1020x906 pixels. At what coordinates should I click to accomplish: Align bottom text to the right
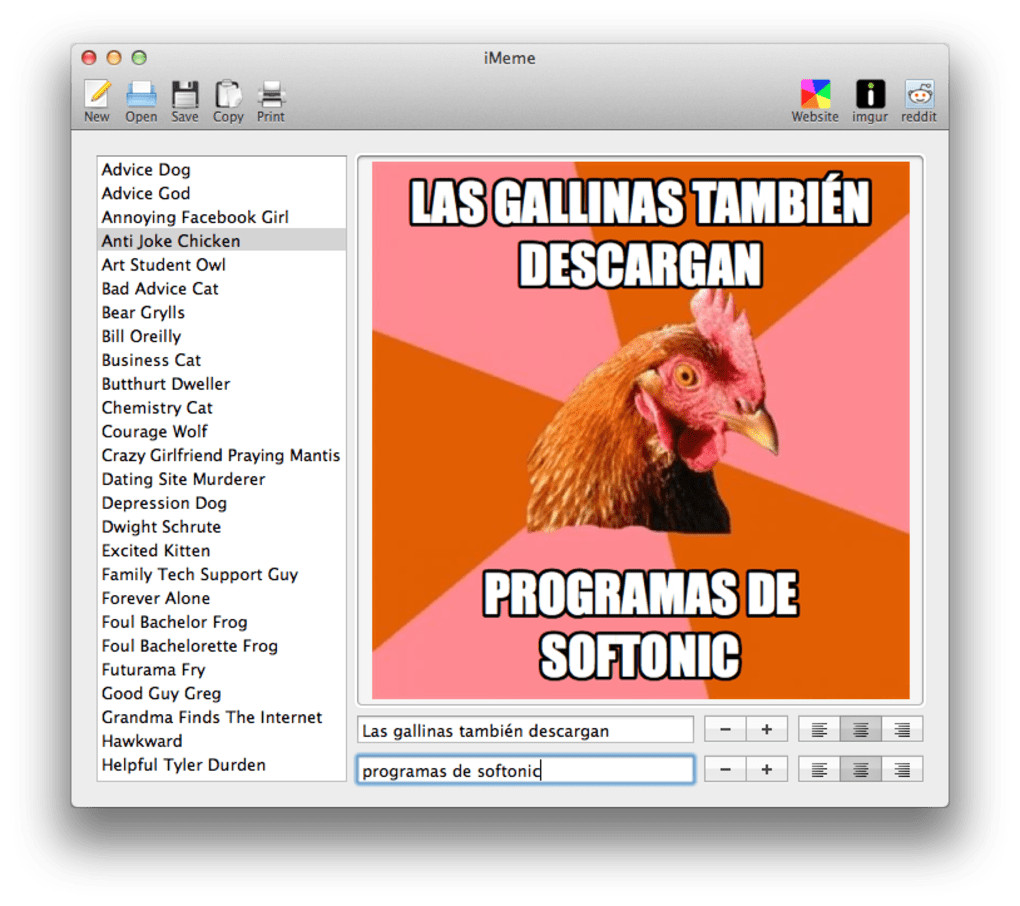[902, 769]
